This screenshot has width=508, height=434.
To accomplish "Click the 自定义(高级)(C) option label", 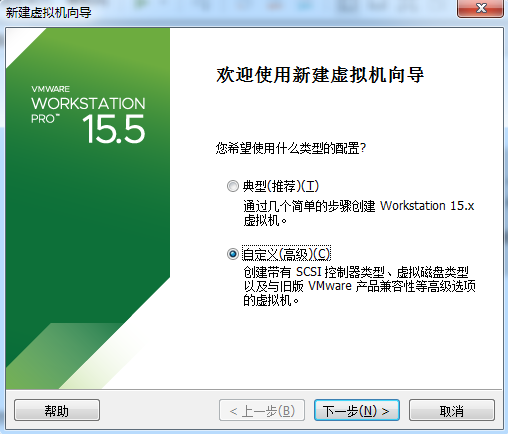I will click(286, 254).
